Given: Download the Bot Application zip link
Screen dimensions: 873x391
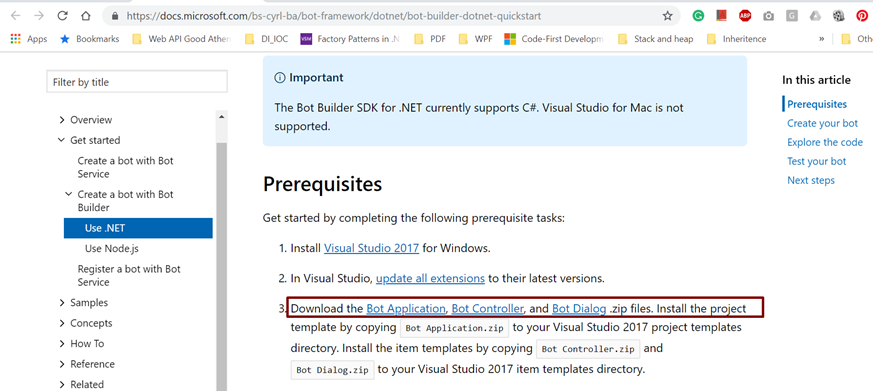Looking at the screenshot, I should (x=406, y=308).
